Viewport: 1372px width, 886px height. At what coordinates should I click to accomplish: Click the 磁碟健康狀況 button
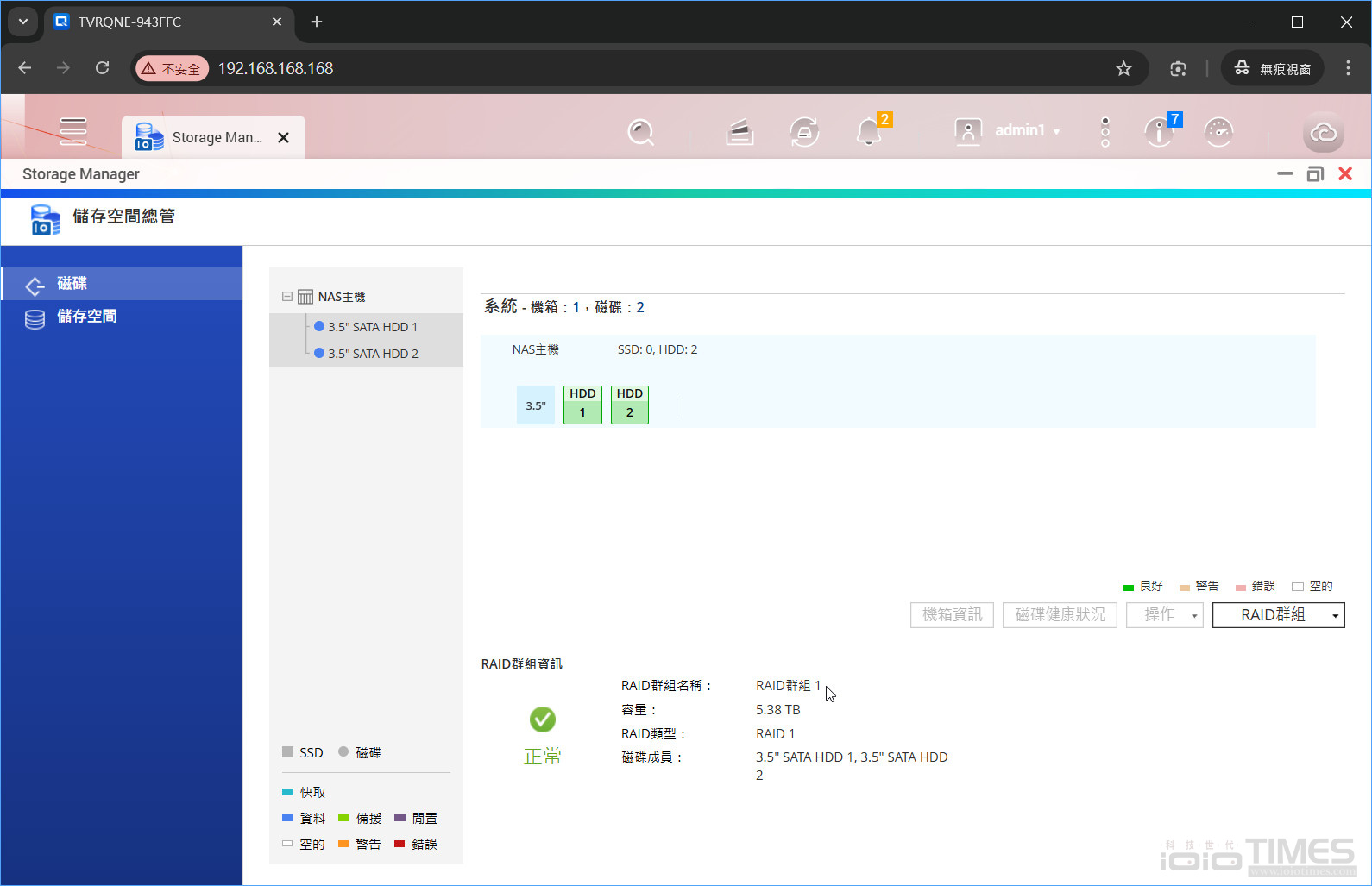(1060, 614)
